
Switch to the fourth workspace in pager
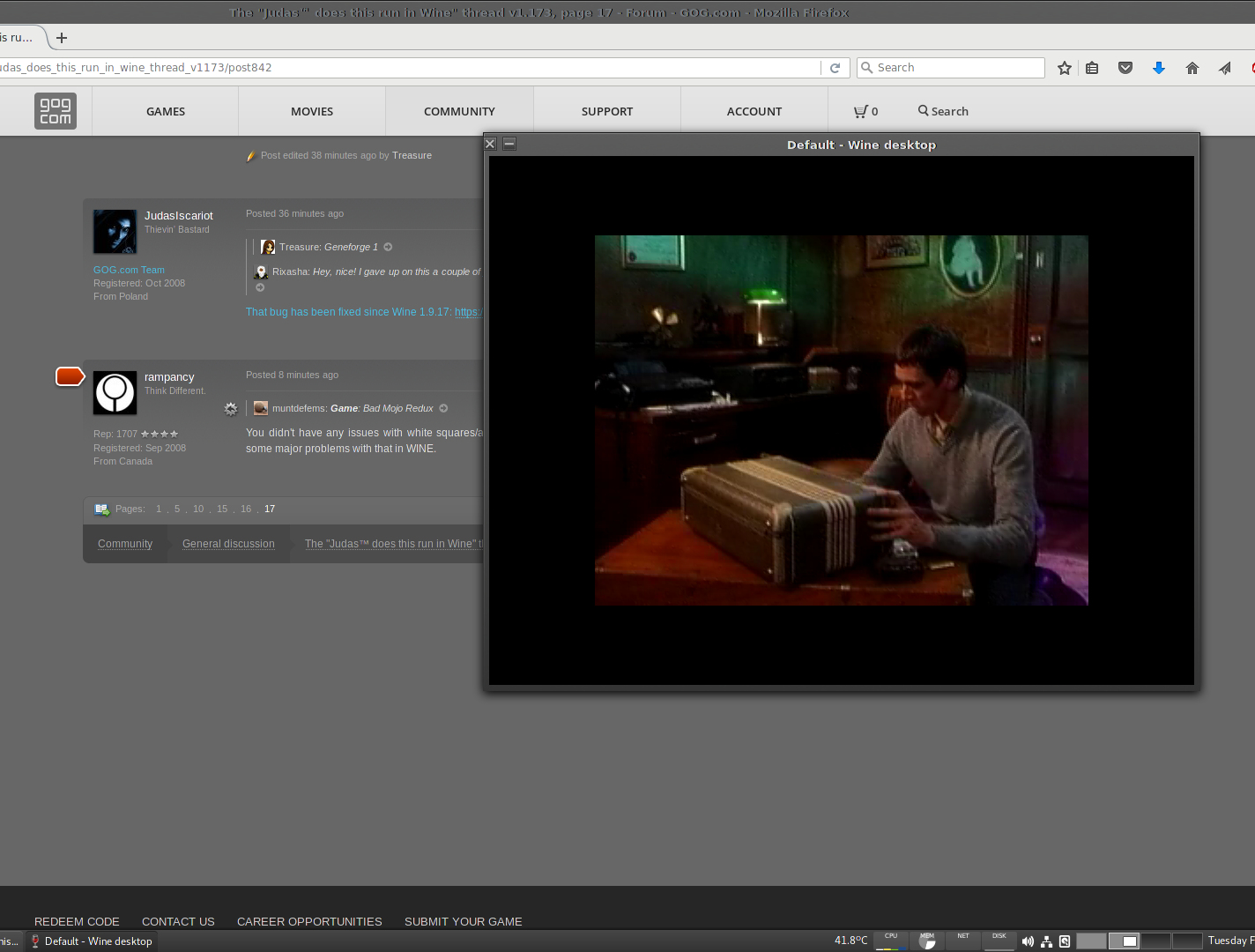[x=1187, y=941]
